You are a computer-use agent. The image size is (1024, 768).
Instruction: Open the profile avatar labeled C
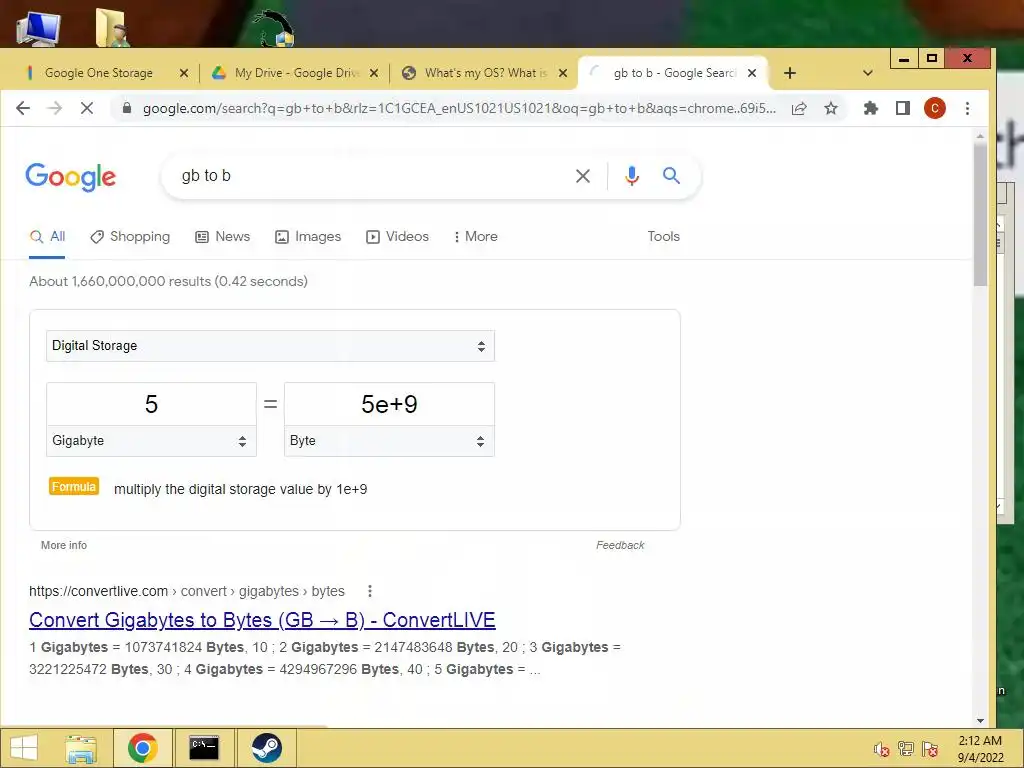(x=935, y=108)
